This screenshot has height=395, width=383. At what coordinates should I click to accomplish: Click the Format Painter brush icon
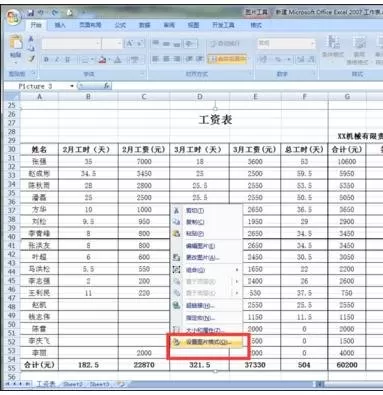coord(31,59)
